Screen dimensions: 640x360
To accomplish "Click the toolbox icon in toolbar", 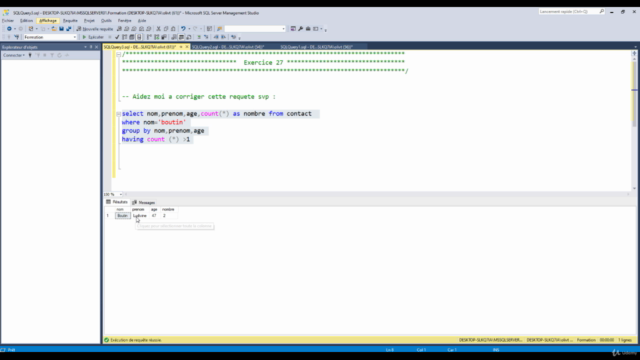I will click(308, 29).
